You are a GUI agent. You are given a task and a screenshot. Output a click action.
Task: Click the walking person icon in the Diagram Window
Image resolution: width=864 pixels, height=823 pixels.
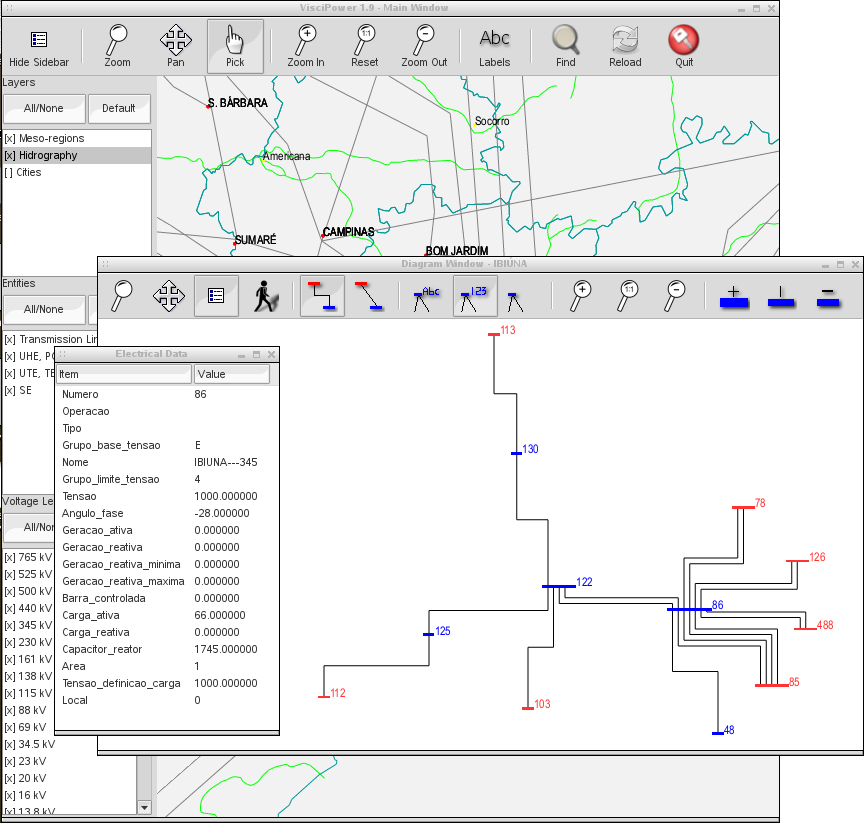point(264,296)
